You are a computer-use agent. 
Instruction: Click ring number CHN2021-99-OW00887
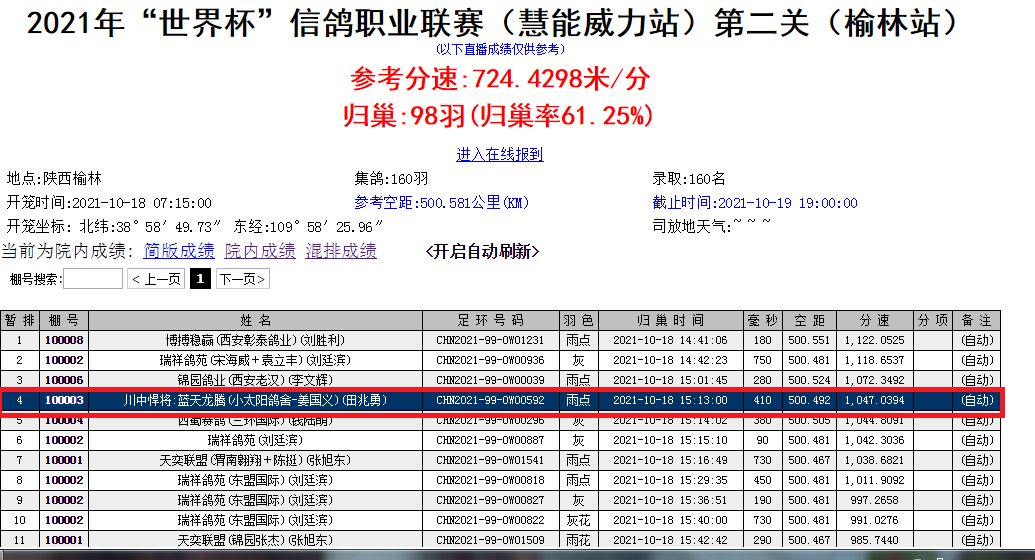[490, 440]
